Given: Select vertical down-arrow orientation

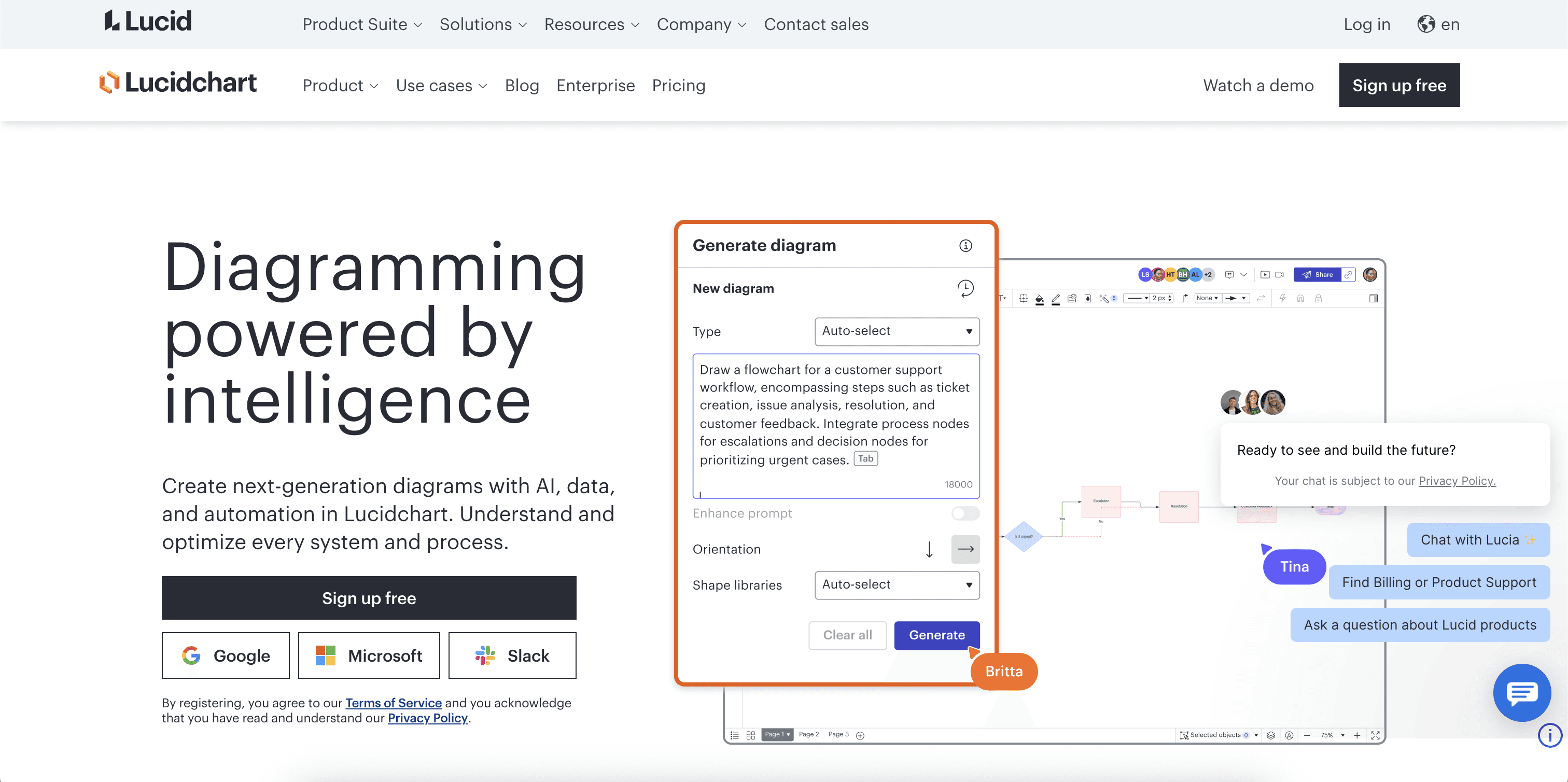Looking at the screenshot, I should [x=929, y=550].
